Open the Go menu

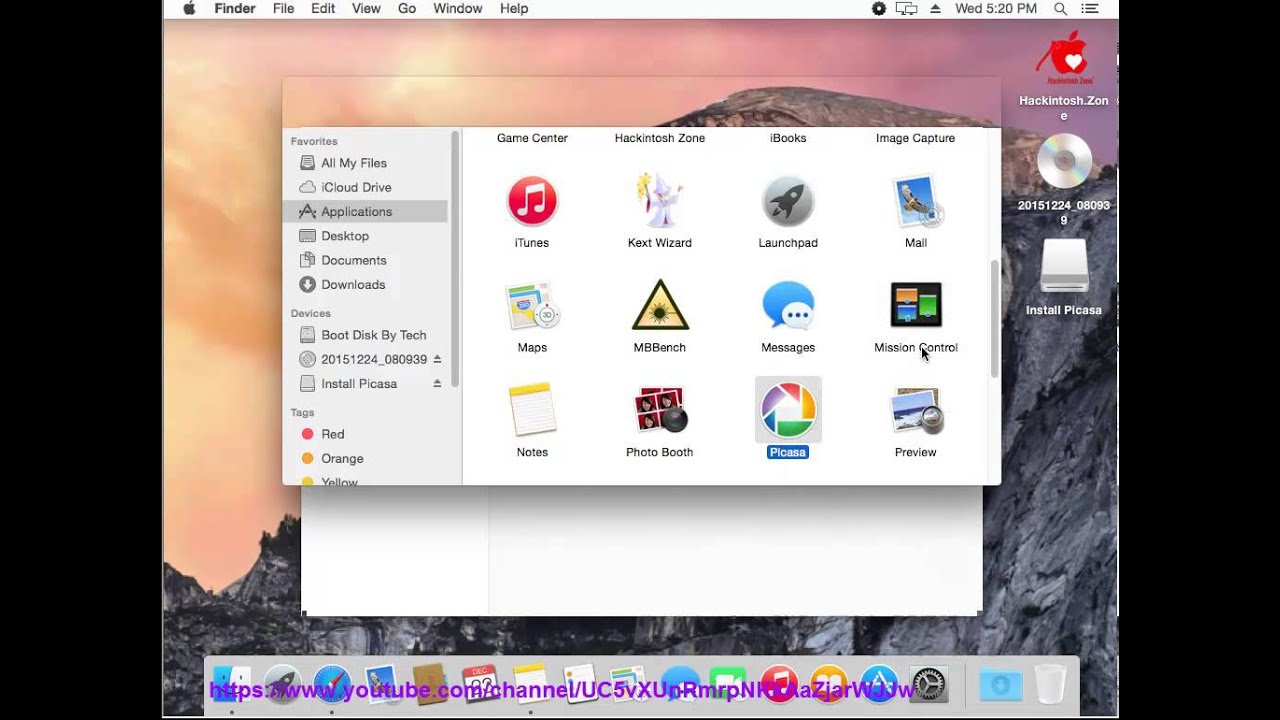[x=407, y=8]
